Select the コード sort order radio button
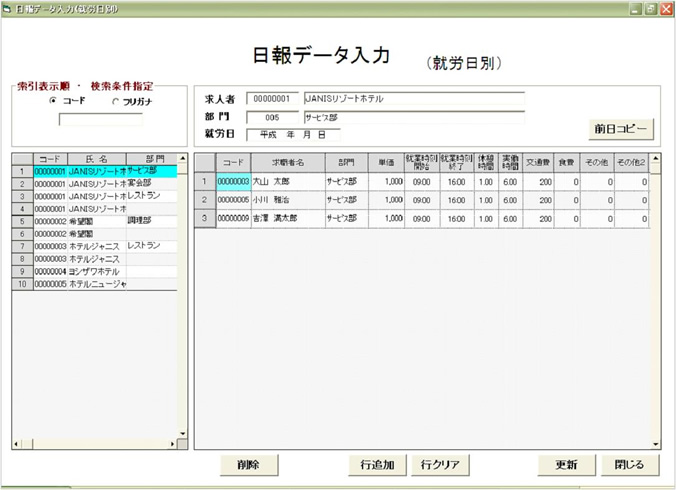676x490 pixels. coord(53,101)
